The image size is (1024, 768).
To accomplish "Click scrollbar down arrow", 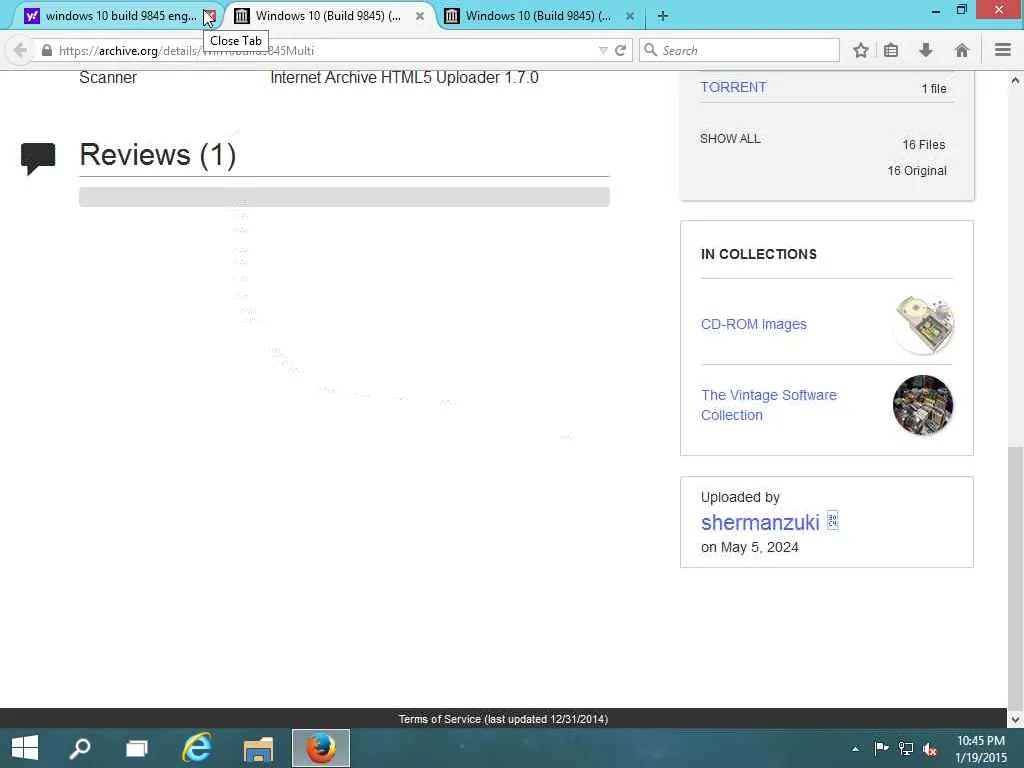I will pyautogui.click(x=1015, y=719).
